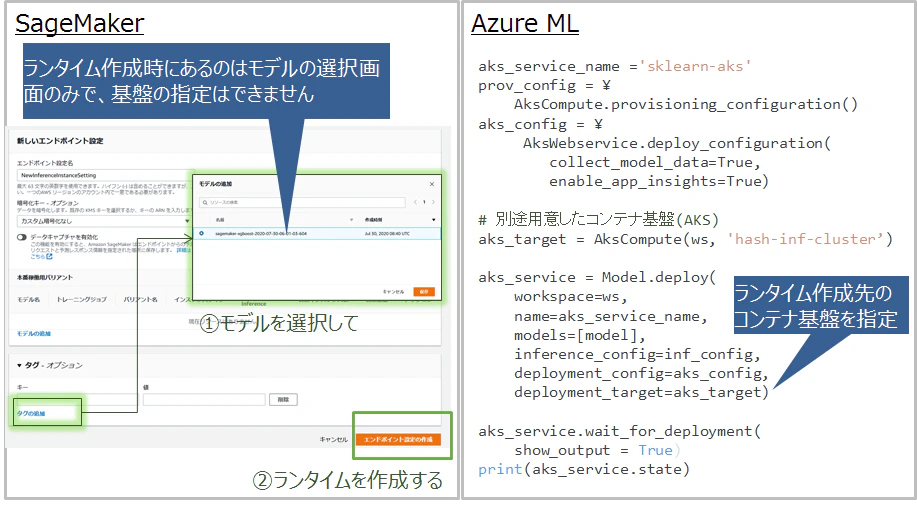The height and width of the screenshot is (505, 917).
Task: Click the Azure ML slide title
Action: click(x=525, y=24)
